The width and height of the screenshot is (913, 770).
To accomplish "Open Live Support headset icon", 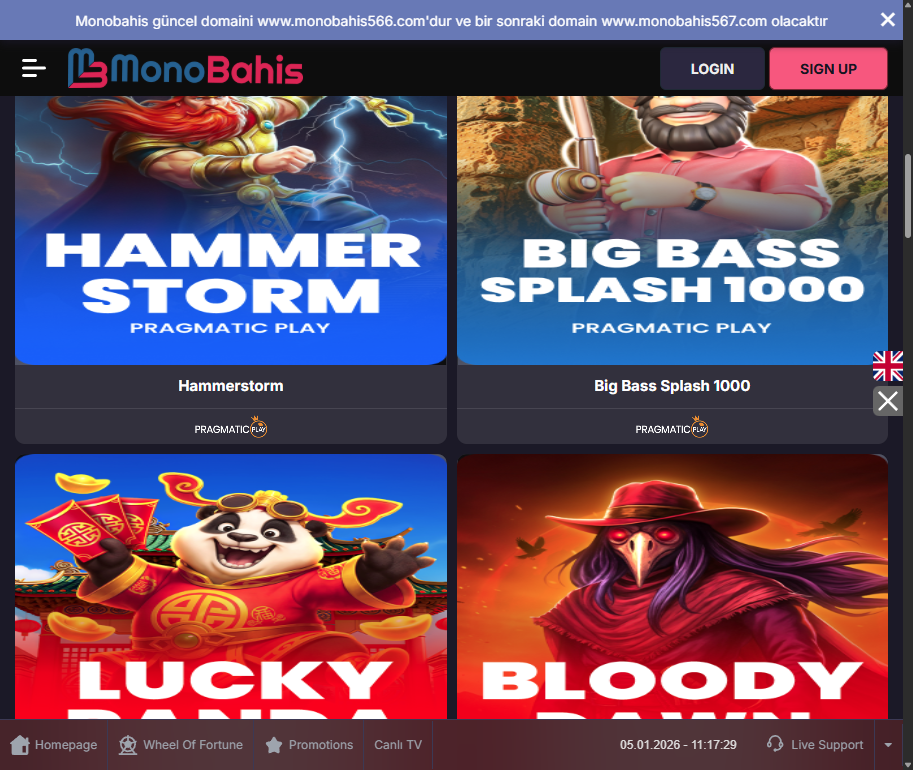I will point(775,744).
